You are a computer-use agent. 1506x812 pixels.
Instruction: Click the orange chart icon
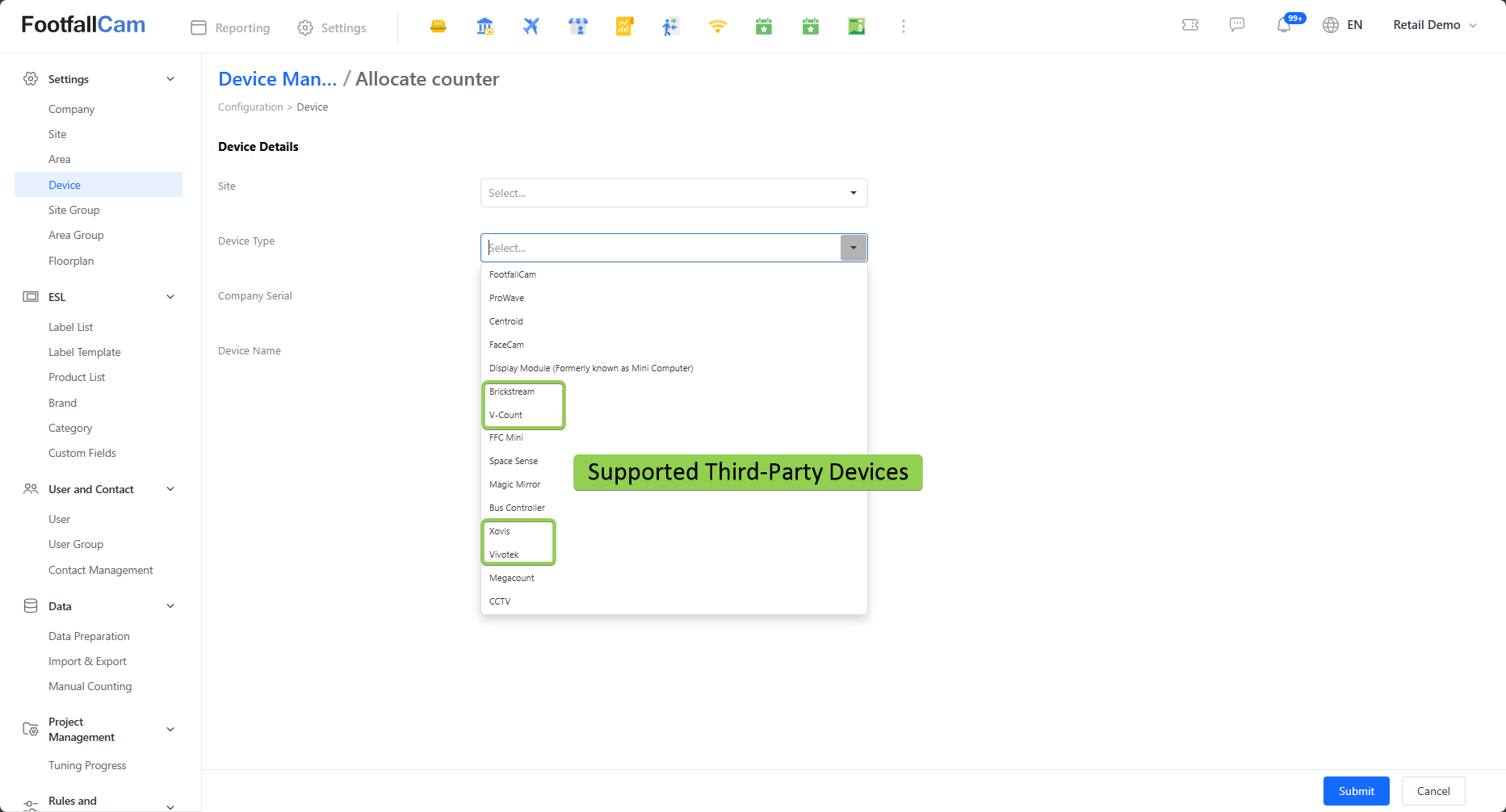pos(624,27)
